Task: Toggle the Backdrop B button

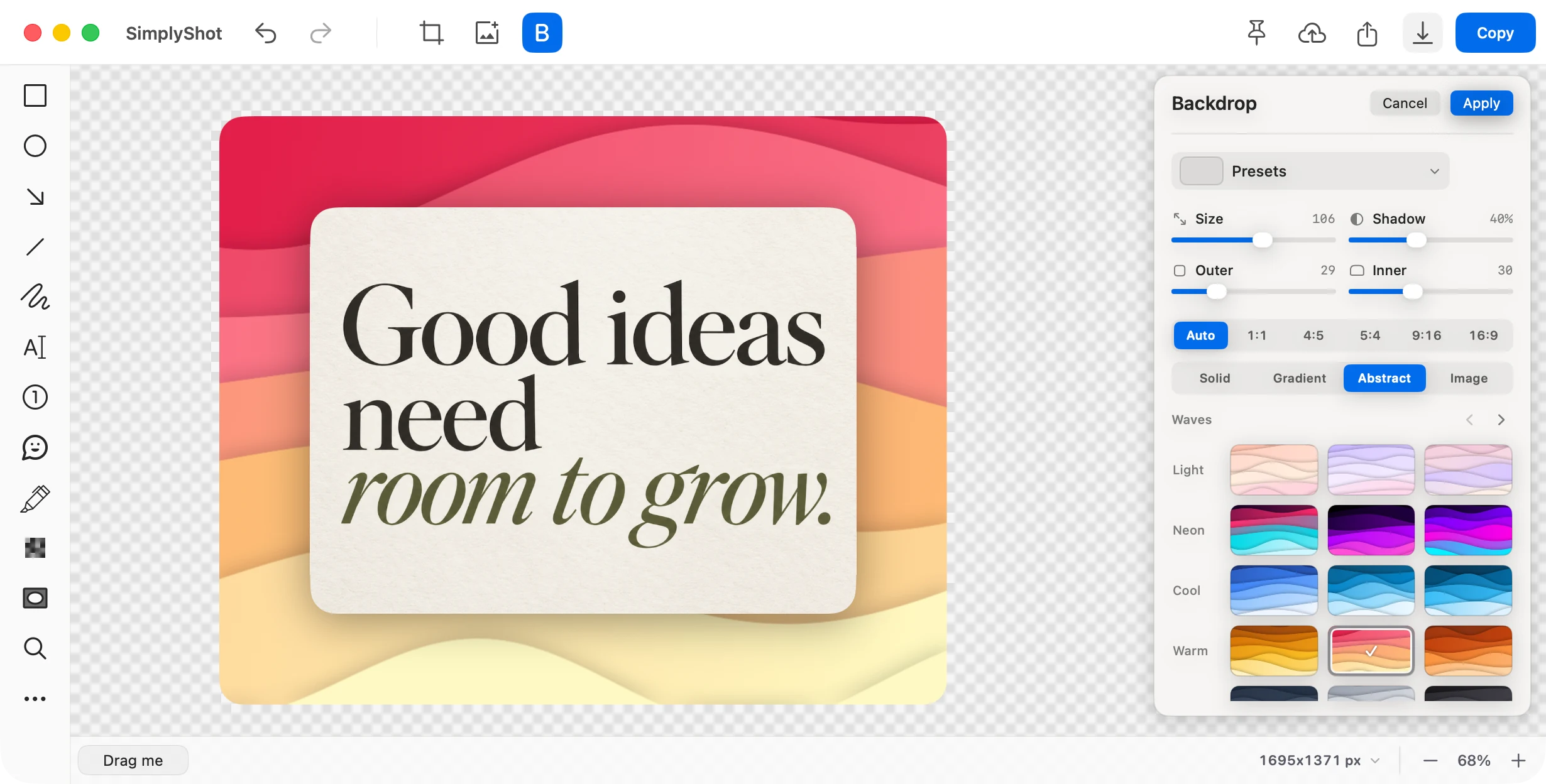Action: pos(542,33)
